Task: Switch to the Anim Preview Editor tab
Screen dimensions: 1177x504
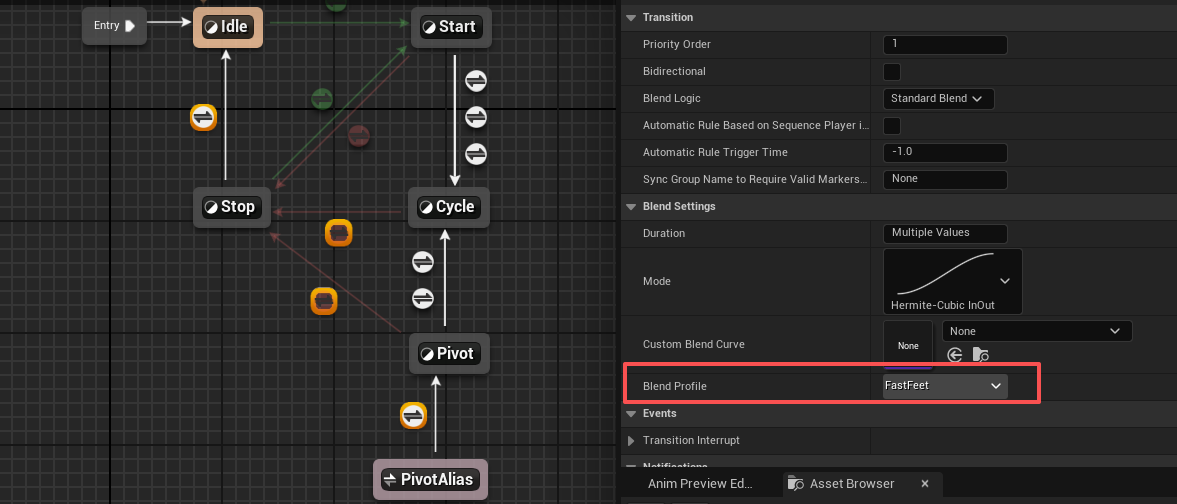Action: 700,484
